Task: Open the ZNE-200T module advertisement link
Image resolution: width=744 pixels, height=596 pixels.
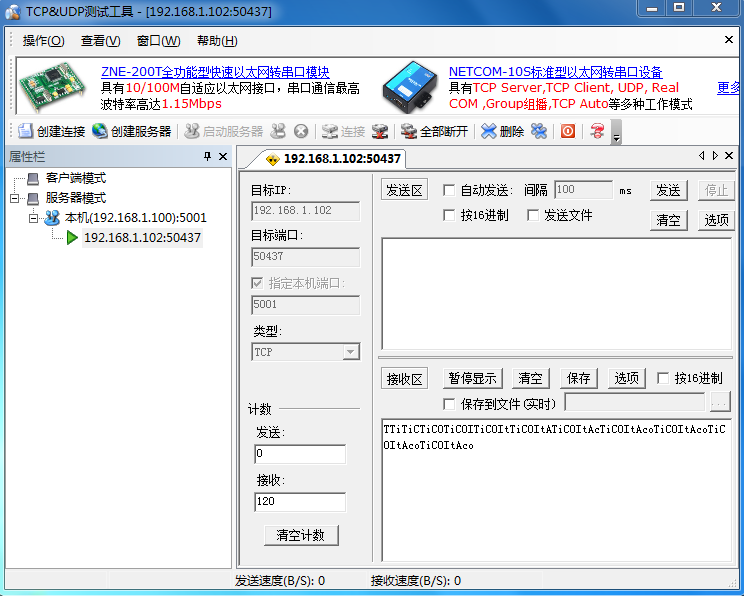Action: (x=215, y=72)
